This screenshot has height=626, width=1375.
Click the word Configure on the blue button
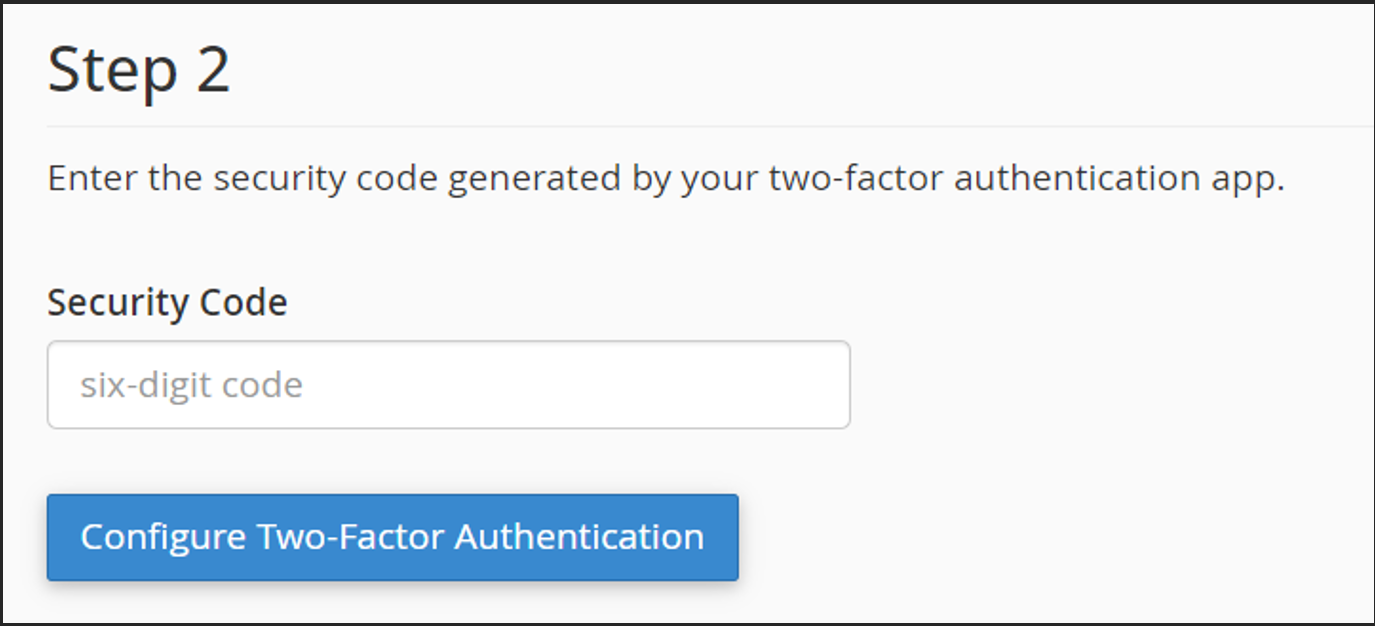point(163,537)
